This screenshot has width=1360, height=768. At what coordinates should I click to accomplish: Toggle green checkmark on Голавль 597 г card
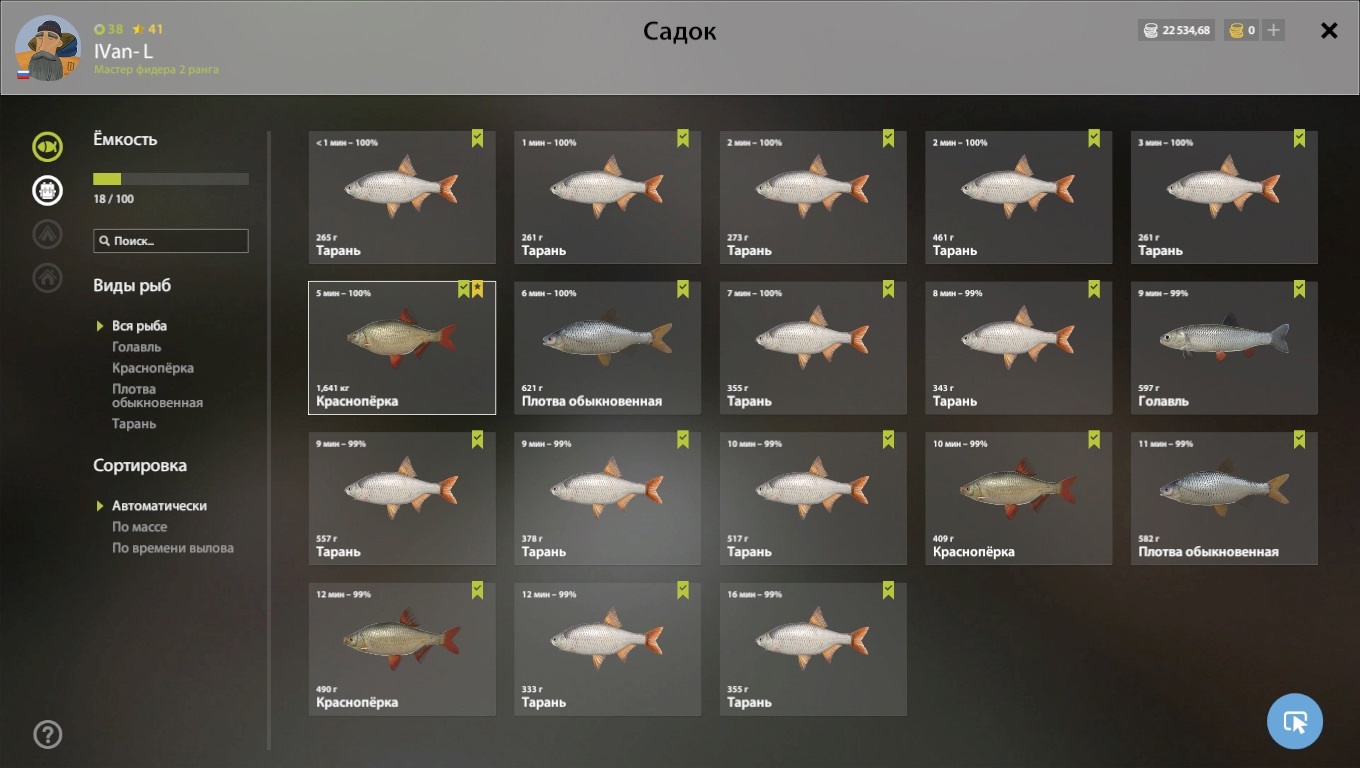click(1300, 289)
